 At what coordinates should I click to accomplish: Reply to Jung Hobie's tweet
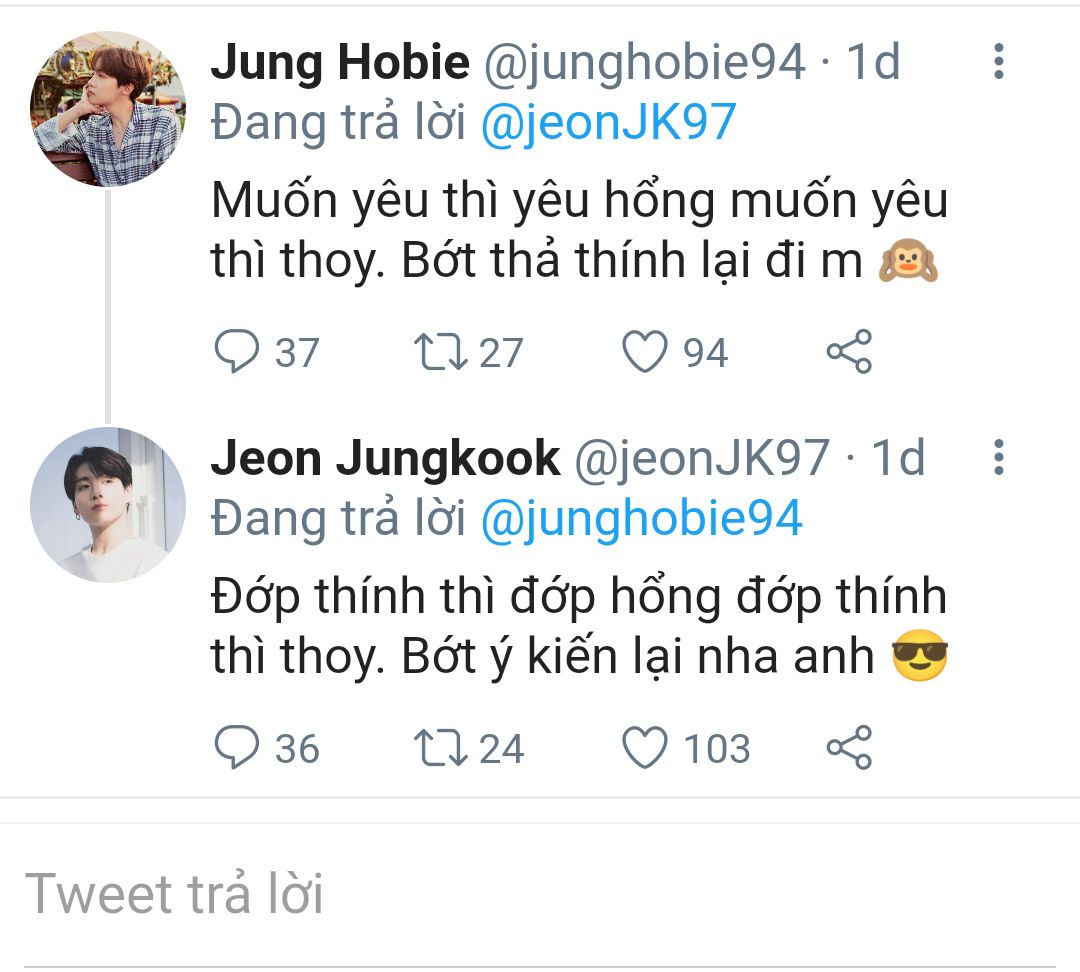pos(236,352)
